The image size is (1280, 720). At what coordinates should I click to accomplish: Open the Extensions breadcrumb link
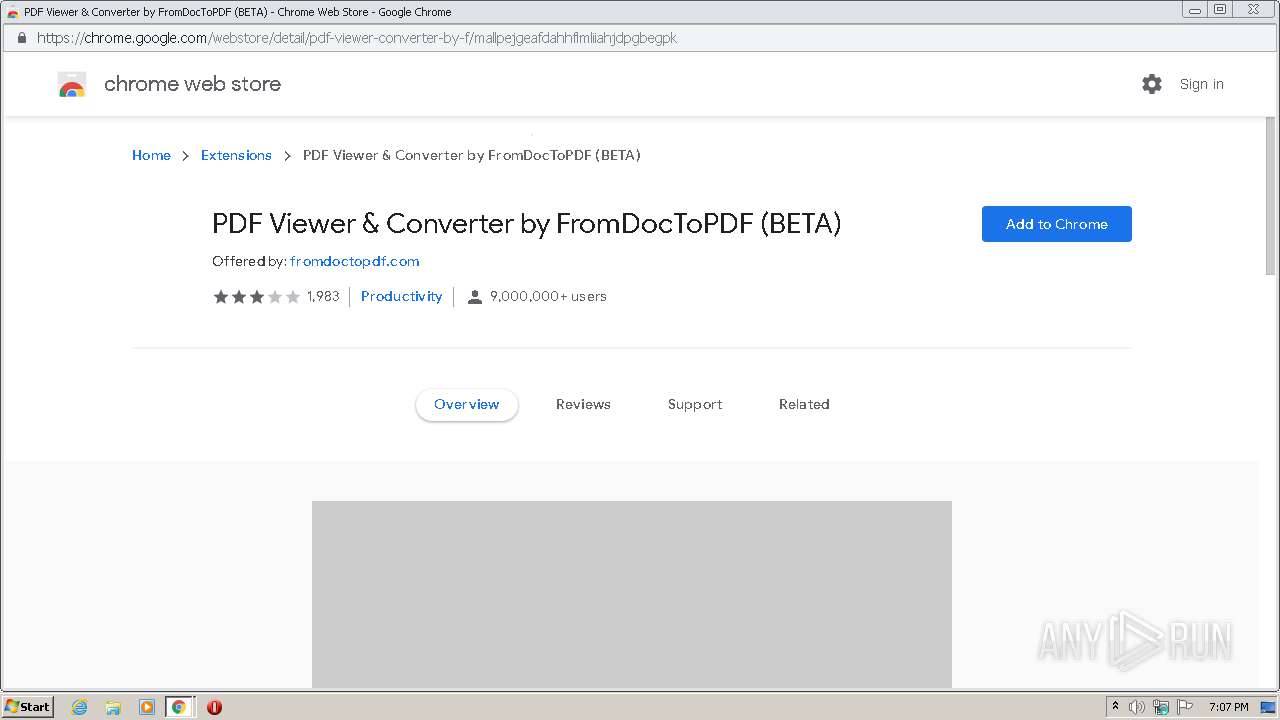(x=236, y=155)
